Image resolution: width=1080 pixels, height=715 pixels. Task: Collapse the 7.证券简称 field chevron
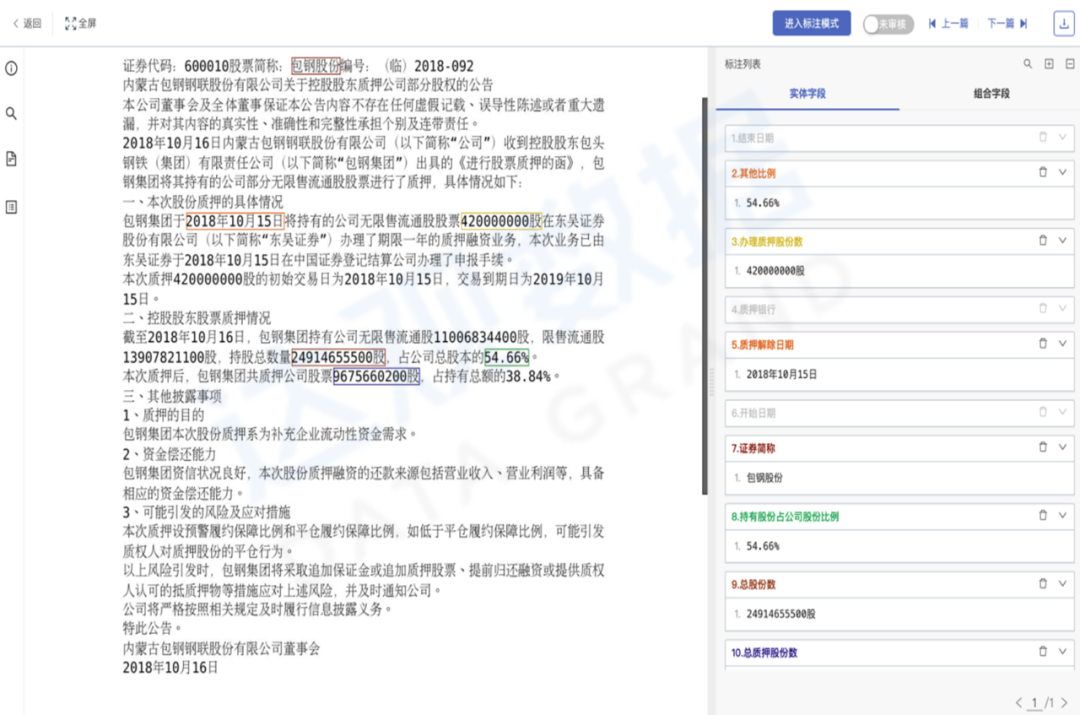[1063, 447]
